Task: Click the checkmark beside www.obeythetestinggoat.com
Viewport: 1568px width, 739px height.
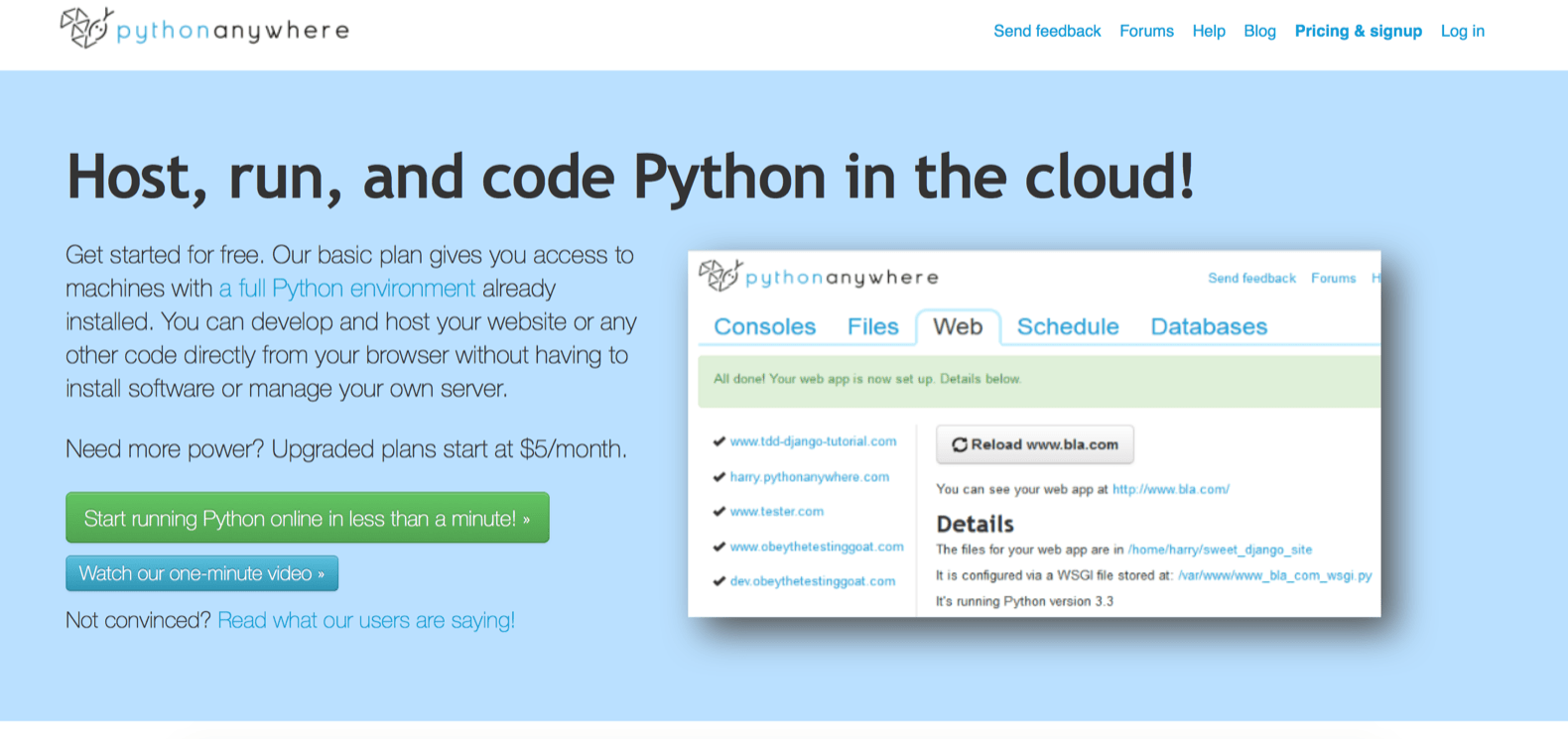Action: 719,547
